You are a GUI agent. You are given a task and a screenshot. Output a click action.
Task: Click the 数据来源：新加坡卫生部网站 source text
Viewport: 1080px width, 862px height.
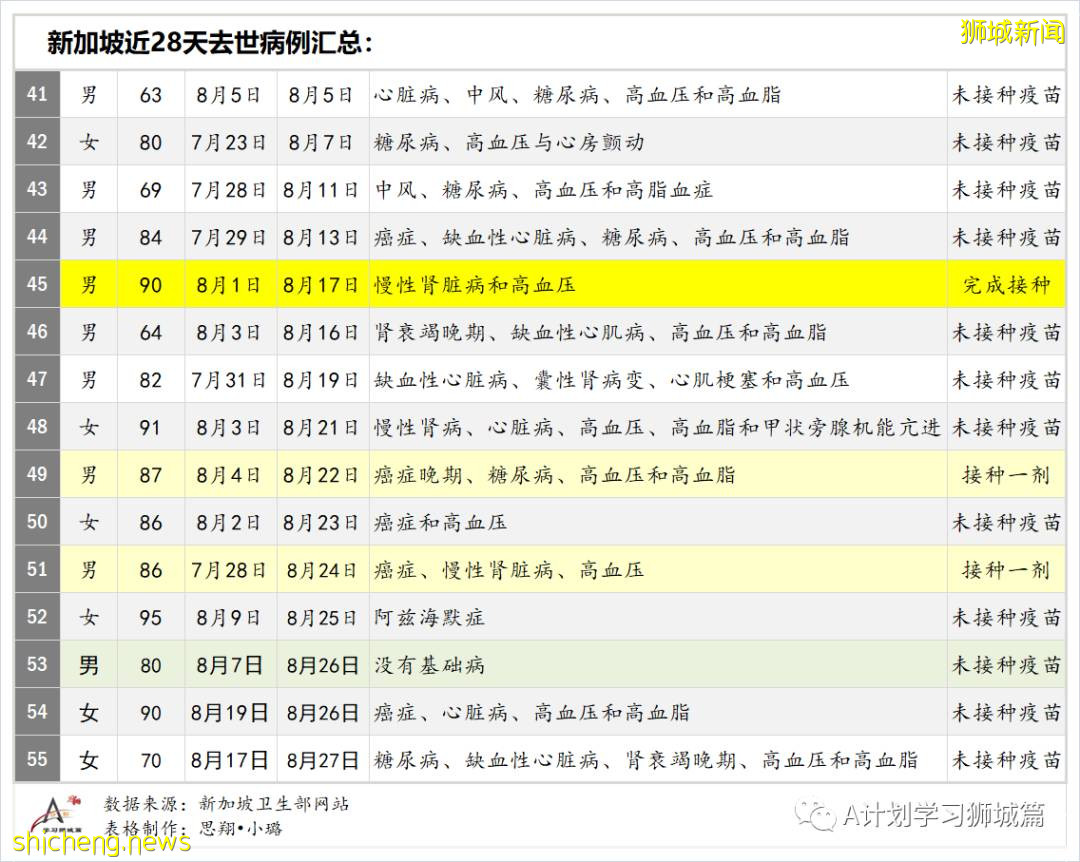coord(225,802)
